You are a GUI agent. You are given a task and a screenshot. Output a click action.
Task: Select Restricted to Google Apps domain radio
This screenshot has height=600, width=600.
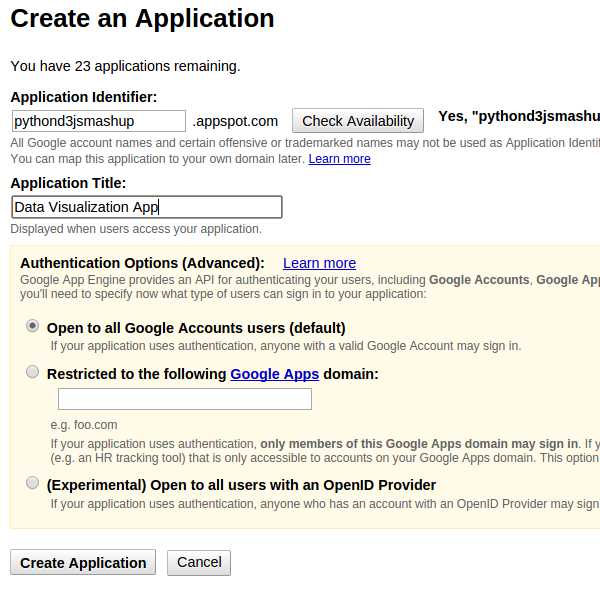33,372
